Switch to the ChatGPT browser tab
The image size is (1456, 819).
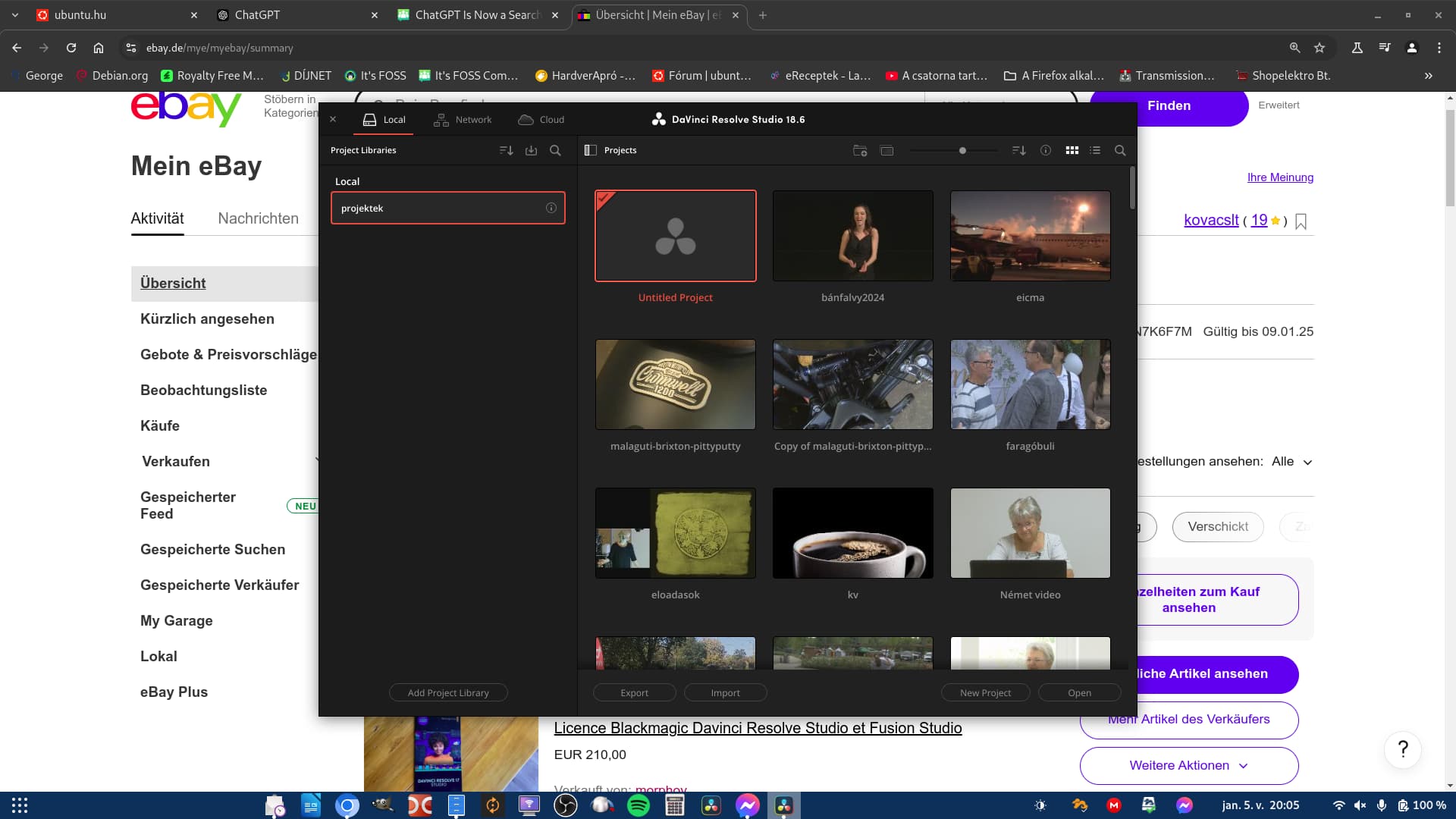[x=296, y=15]
